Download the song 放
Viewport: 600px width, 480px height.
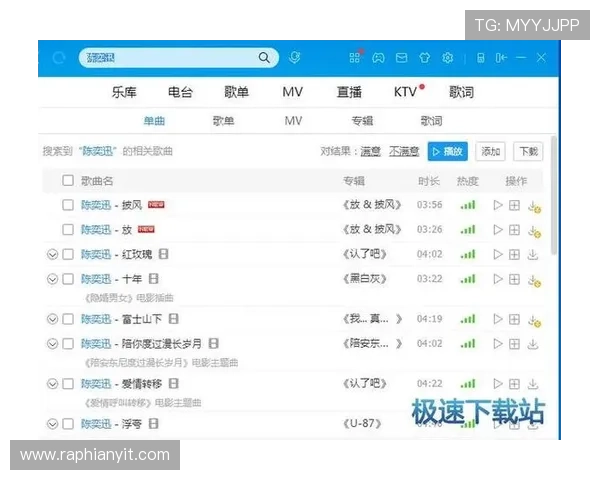click(534, 231)
